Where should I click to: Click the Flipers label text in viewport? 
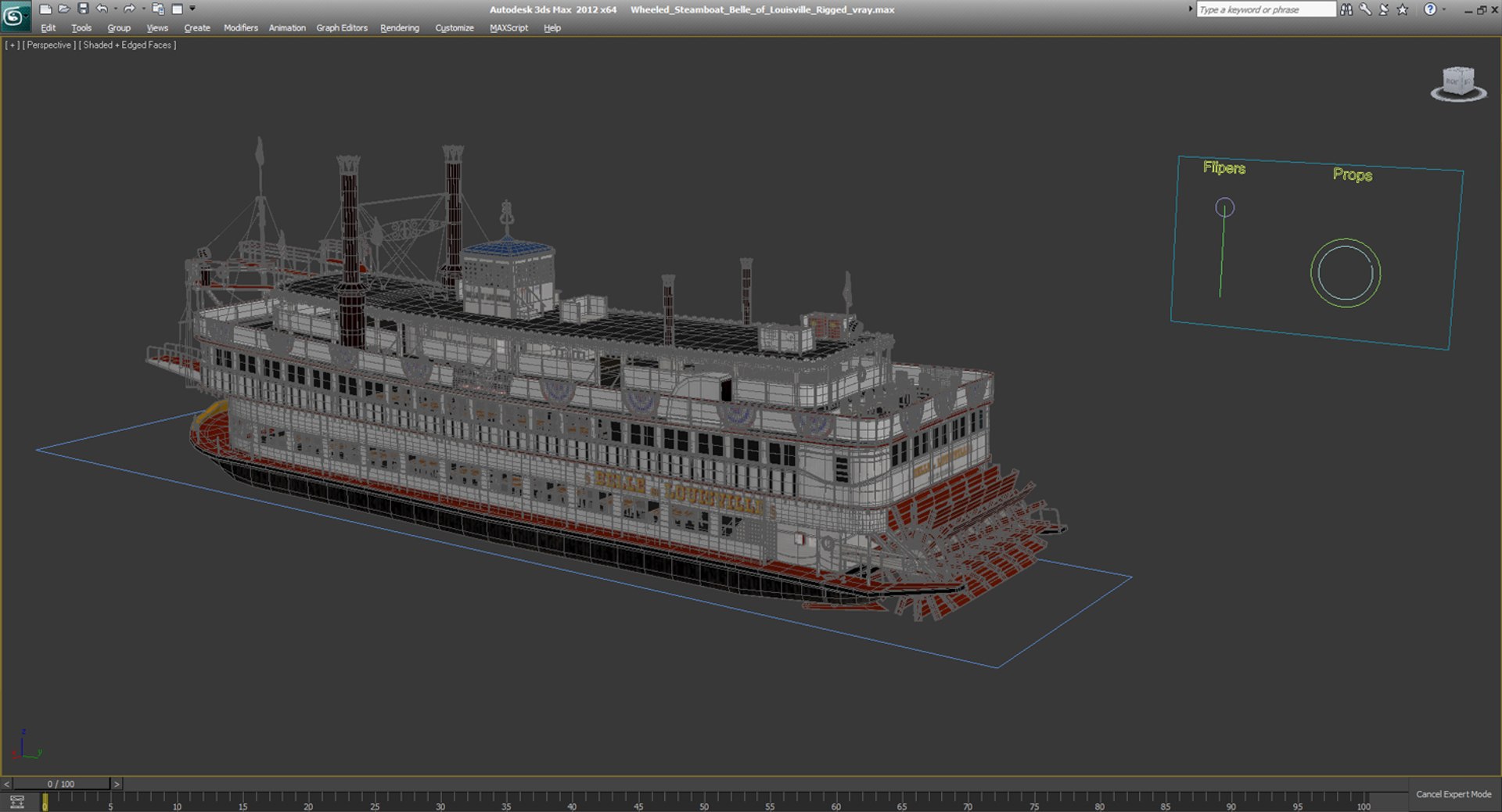point(1224,167)
